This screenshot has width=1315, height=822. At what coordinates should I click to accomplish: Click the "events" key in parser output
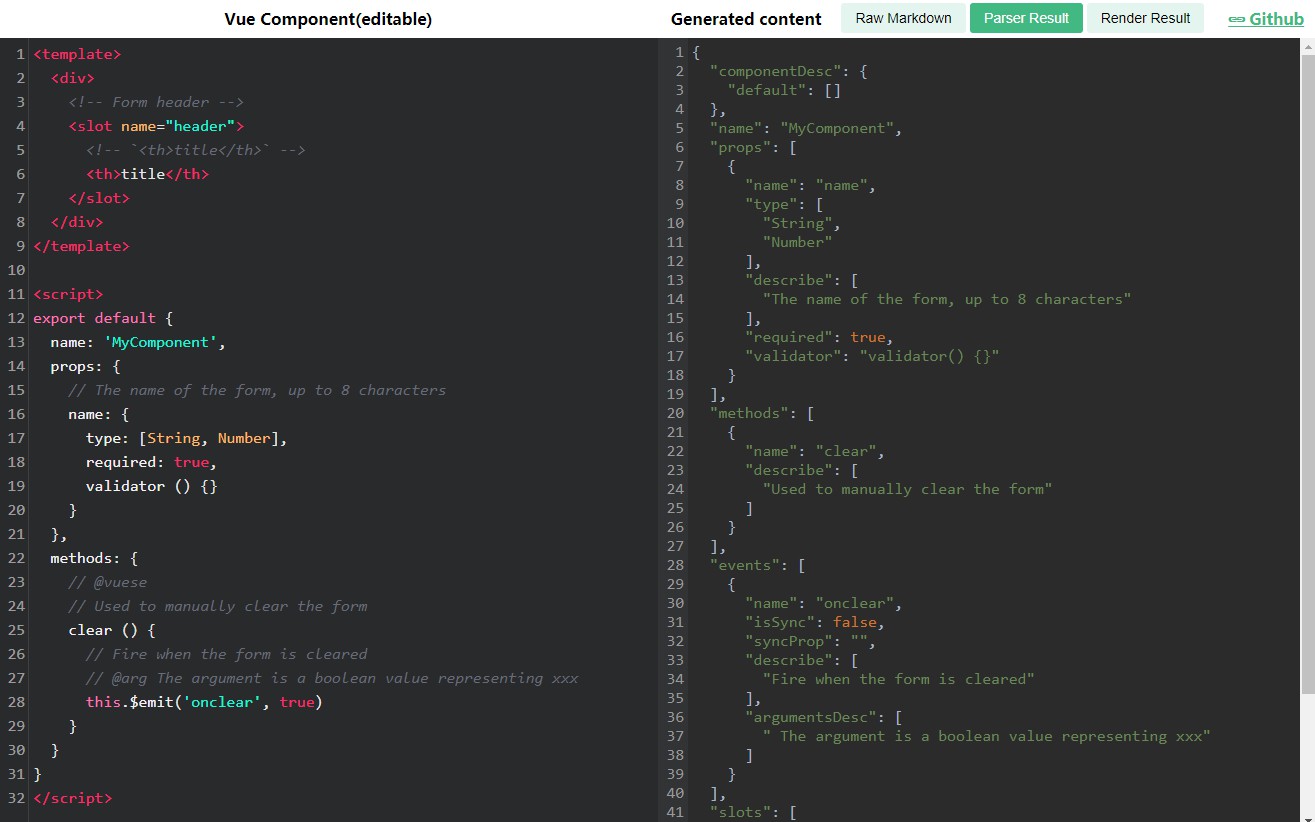pyautogui.click(x=741, y=565)
